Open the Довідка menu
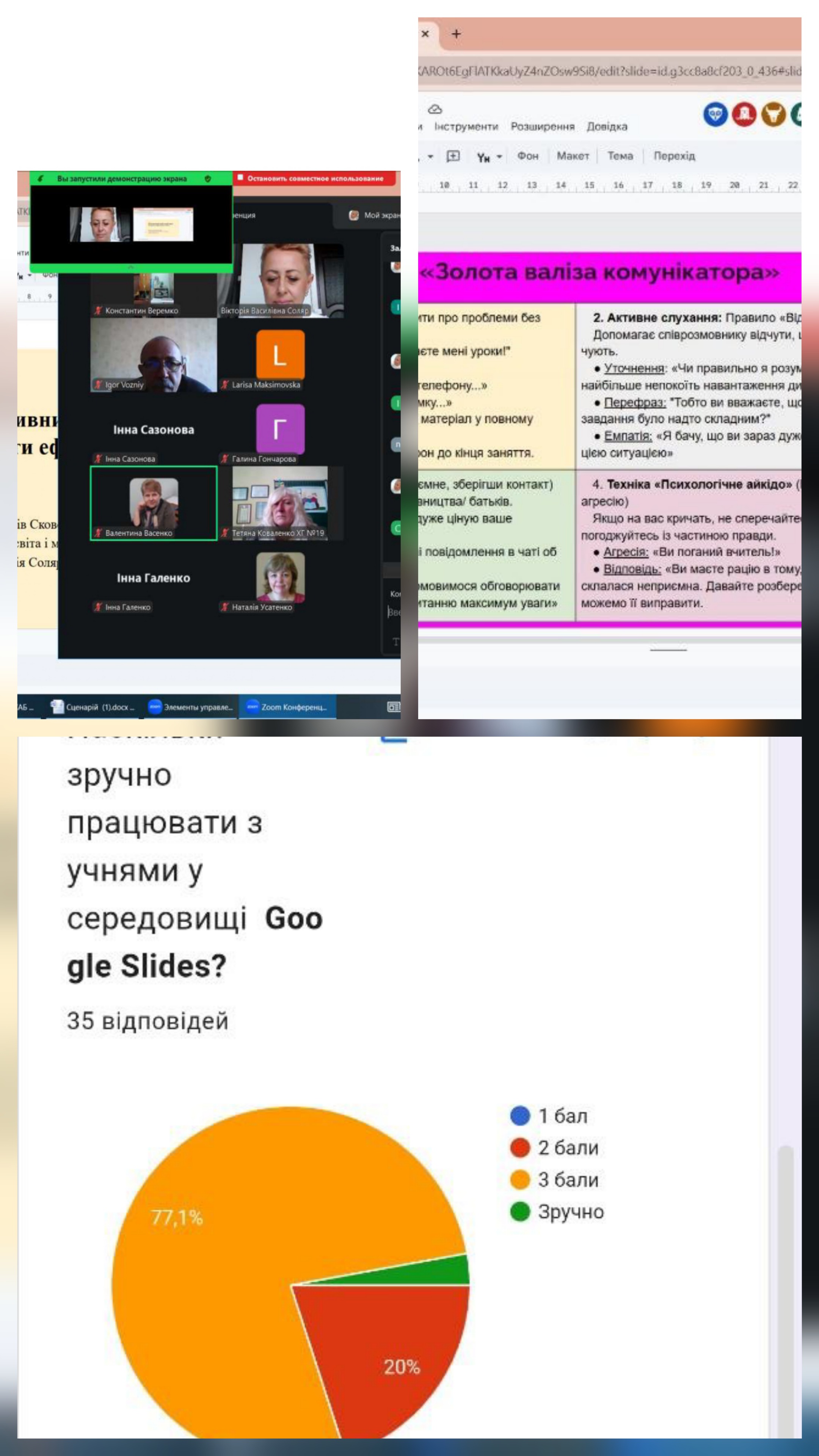 click(x=607, y=127)
